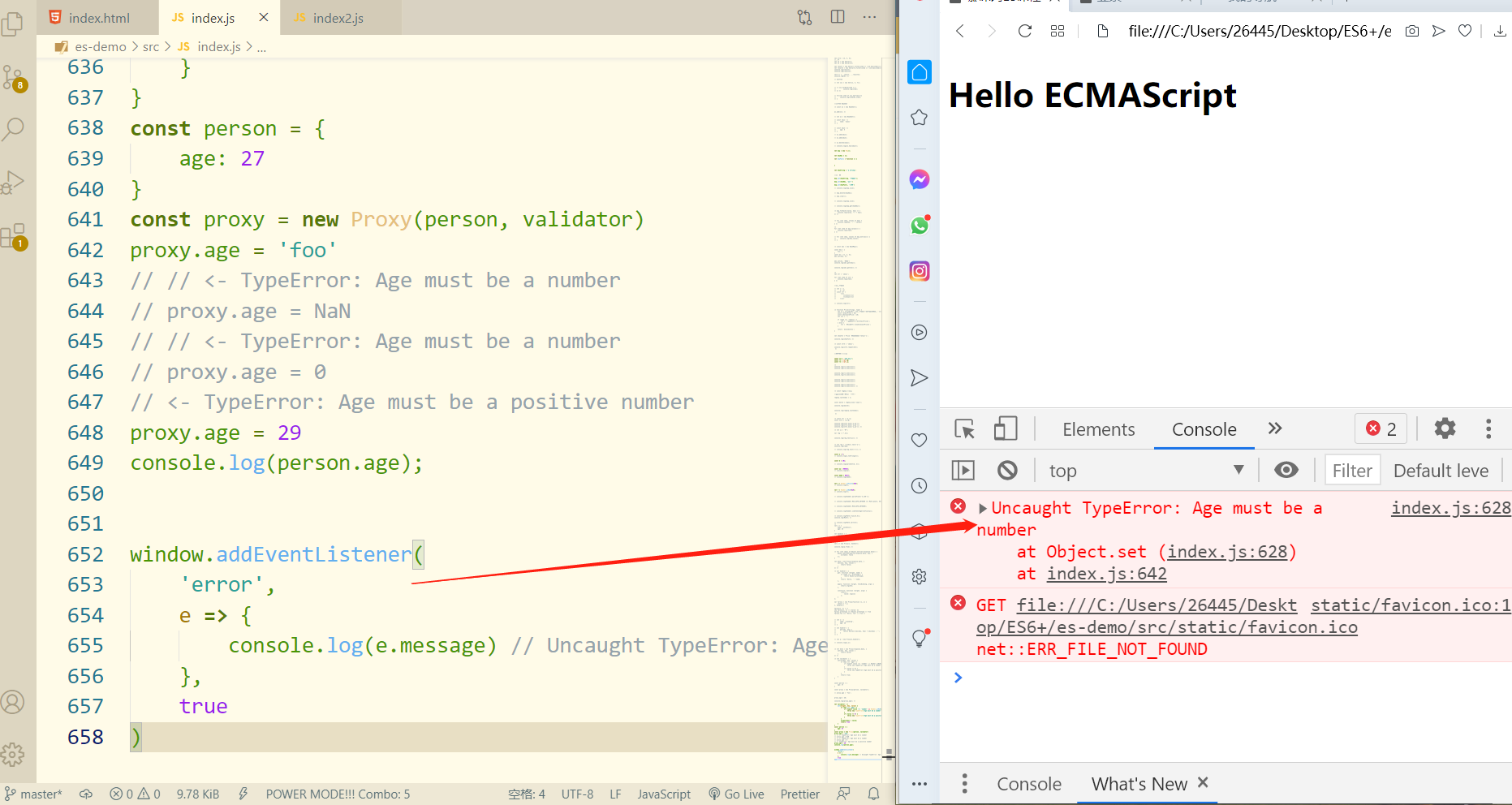Click src folder in the breadcrumb
The height and width of the screenshot is (805, 1512).
coord(151,46)
